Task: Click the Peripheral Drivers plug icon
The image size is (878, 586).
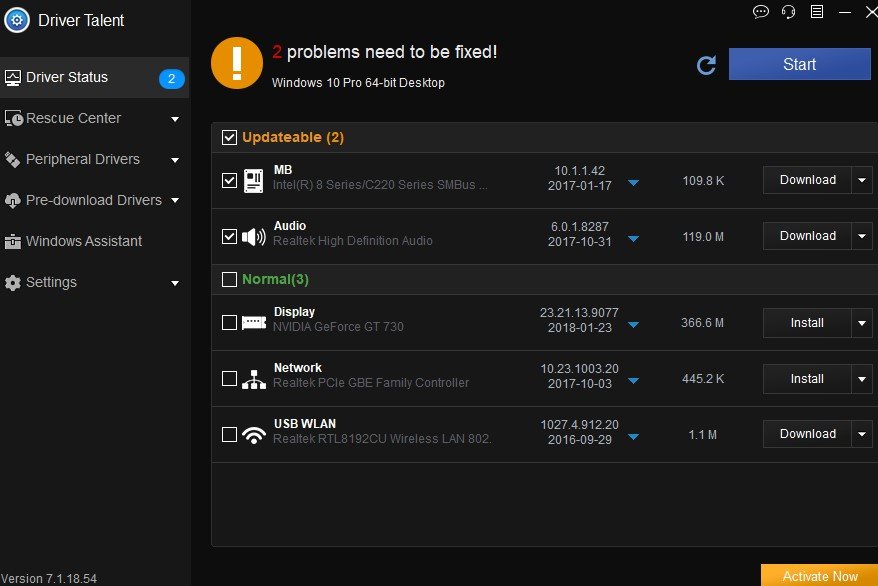Action: [12, 160]
